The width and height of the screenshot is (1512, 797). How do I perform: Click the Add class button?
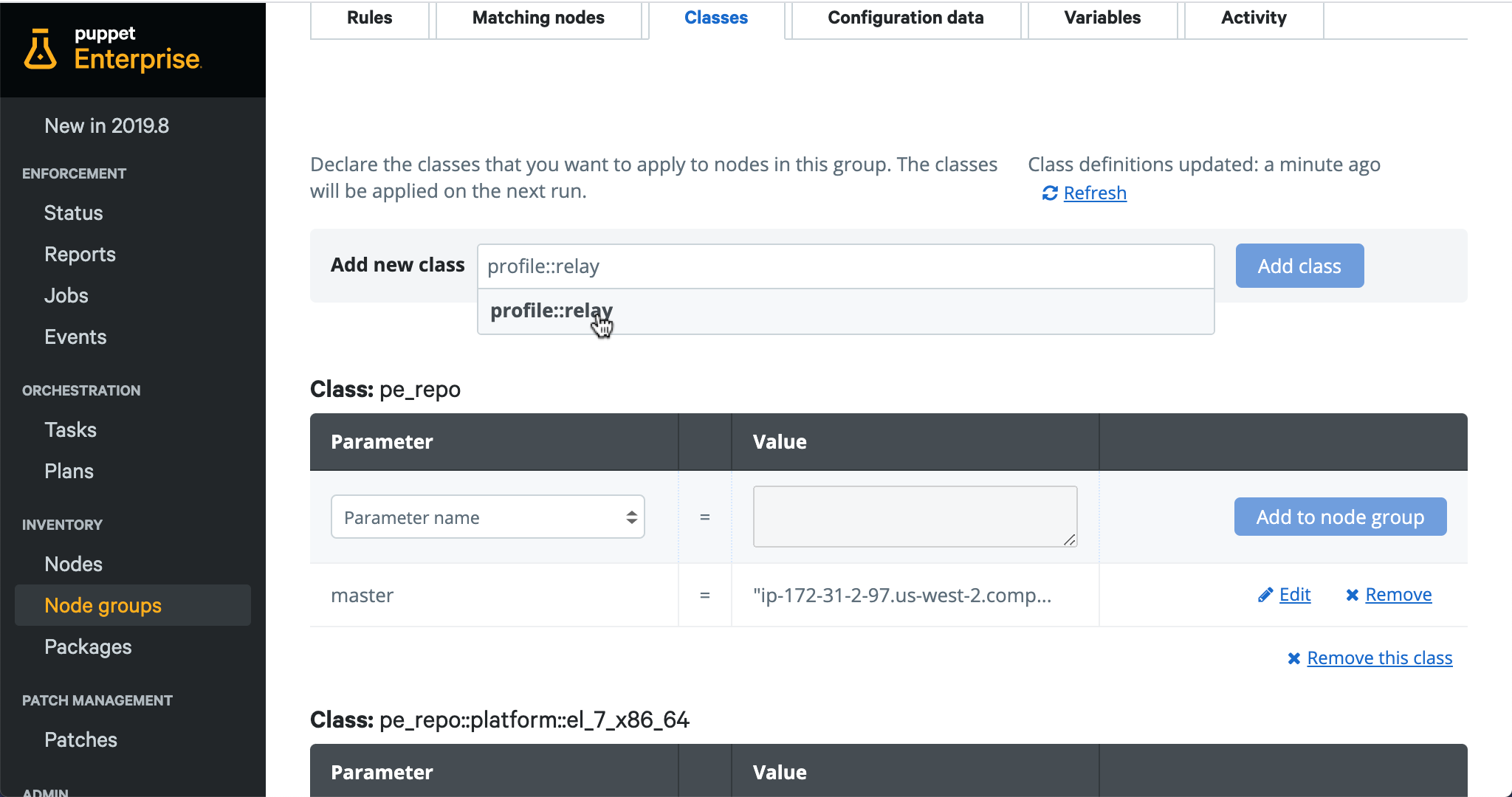pos(1299,266)
